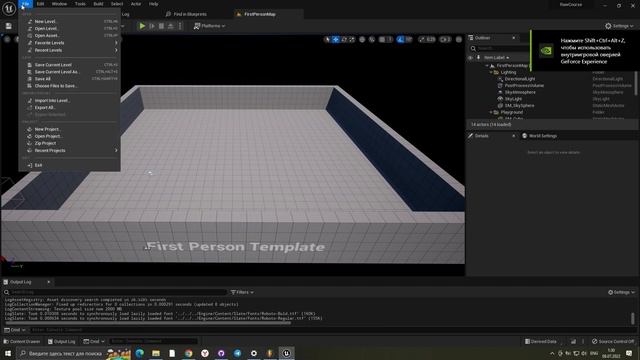Toggle the Outliner visibility eye column header
The height and width of the screenshot is (360, 640).
tap(471, 58)
